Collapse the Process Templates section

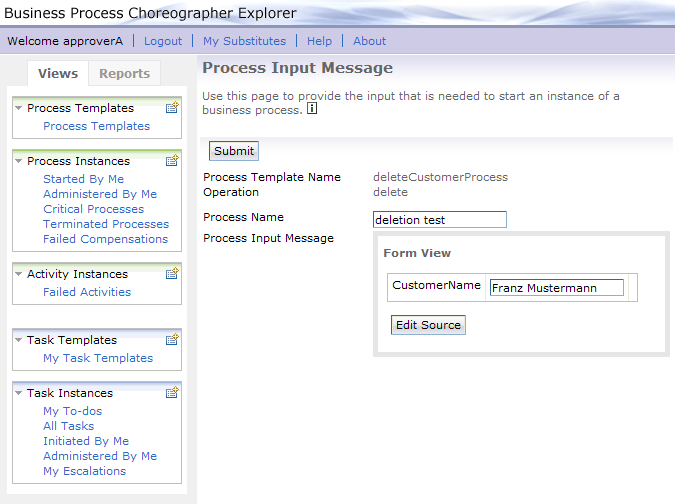pyautogui.click(x=19, y=108)
